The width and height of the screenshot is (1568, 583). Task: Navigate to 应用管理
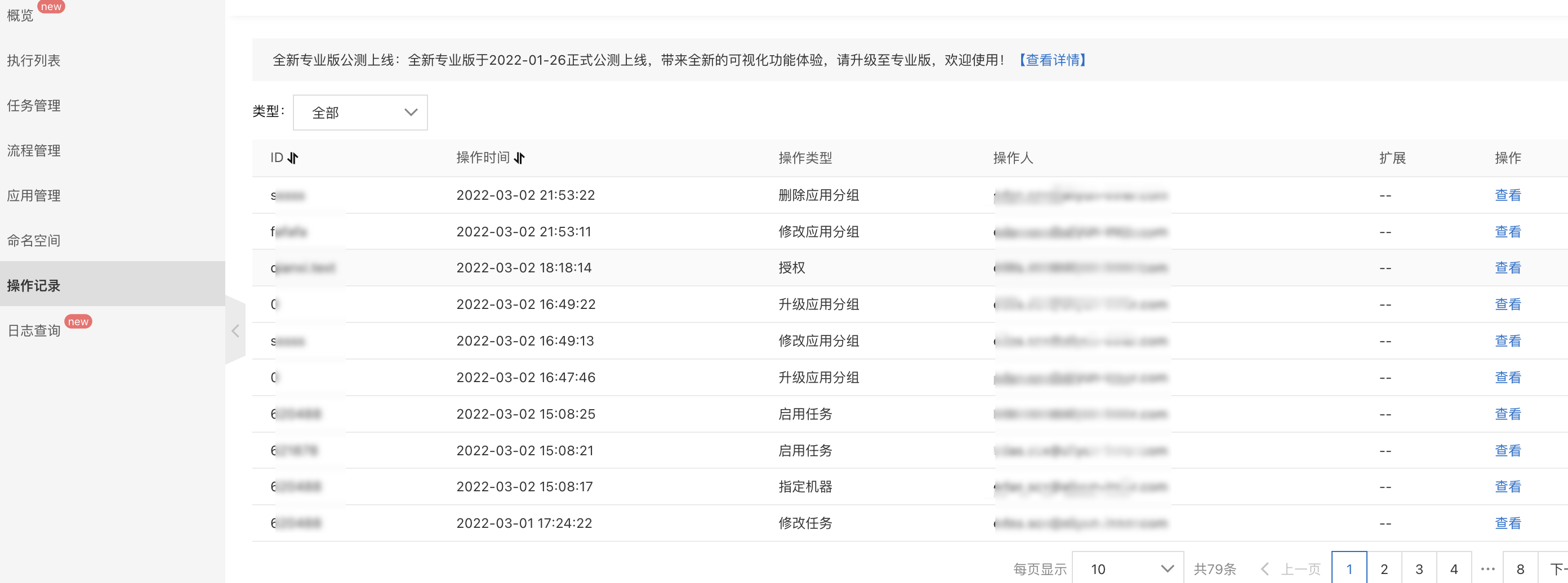(33, 196)
